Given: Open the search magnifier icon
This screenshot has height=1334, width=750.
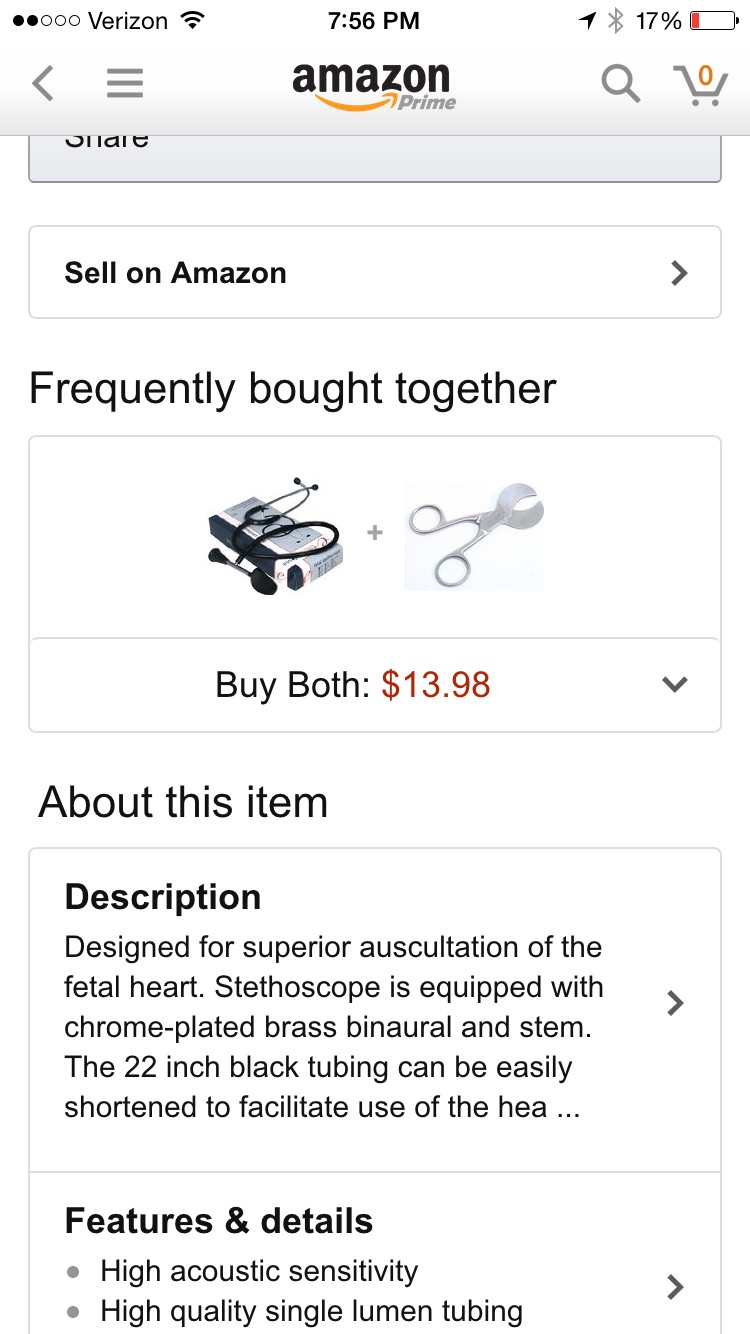Looking at the screenshot, I should (x=620, y=84).
